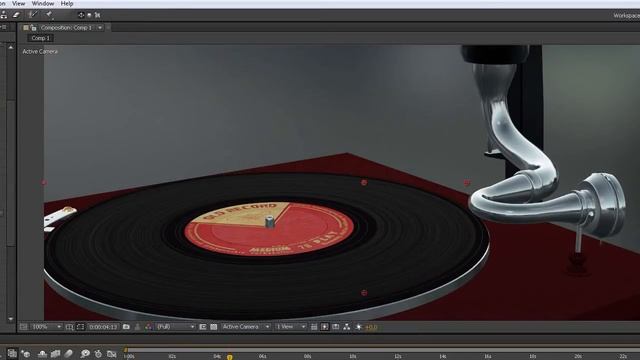Open Show Channel and Color Management
The image size is (640, 360).
pyautogui.click(x=148, y=327)
